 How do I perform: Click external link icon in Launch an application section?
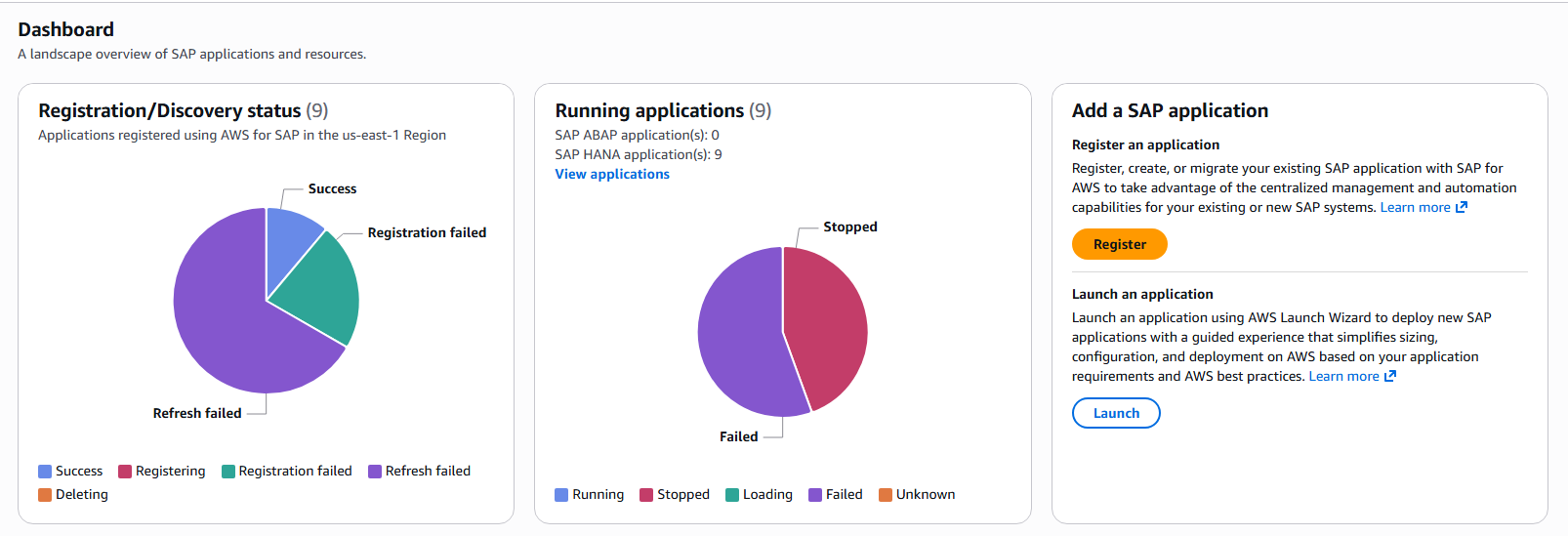tap(1390, 376)
